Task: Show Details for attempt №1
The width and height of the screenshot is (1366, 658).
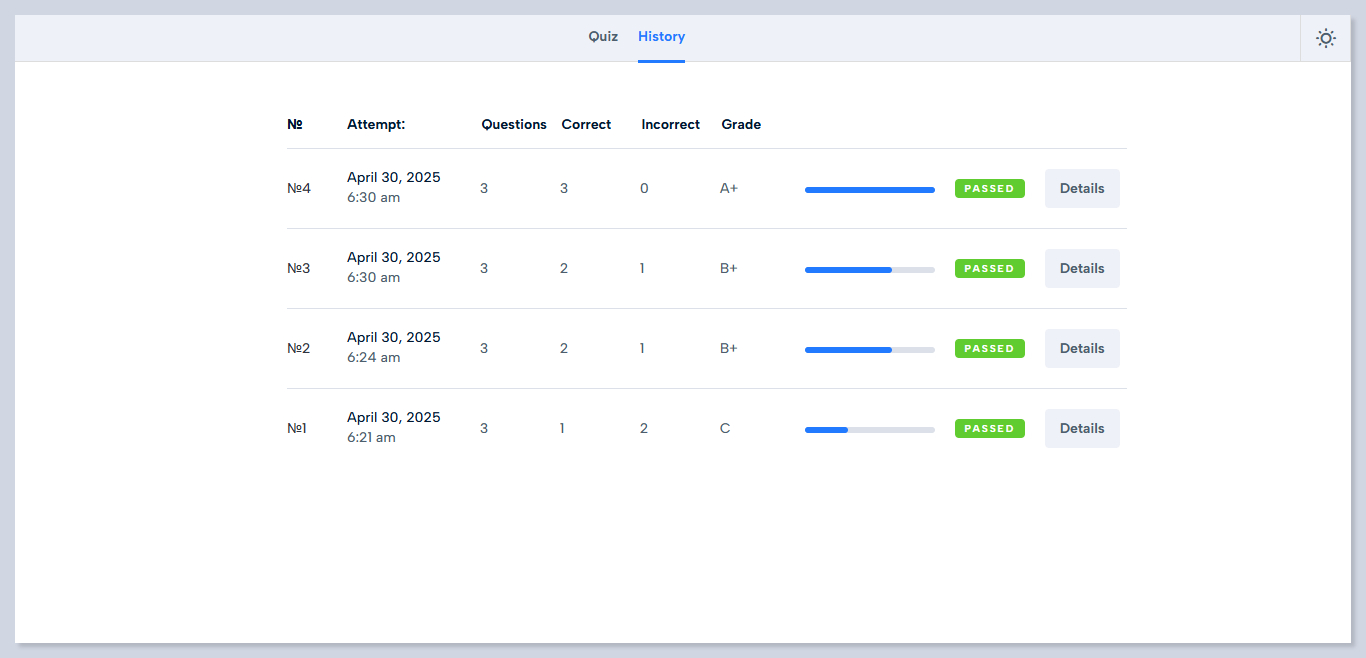Action: pyautogui.click(x=1081, y=428)
